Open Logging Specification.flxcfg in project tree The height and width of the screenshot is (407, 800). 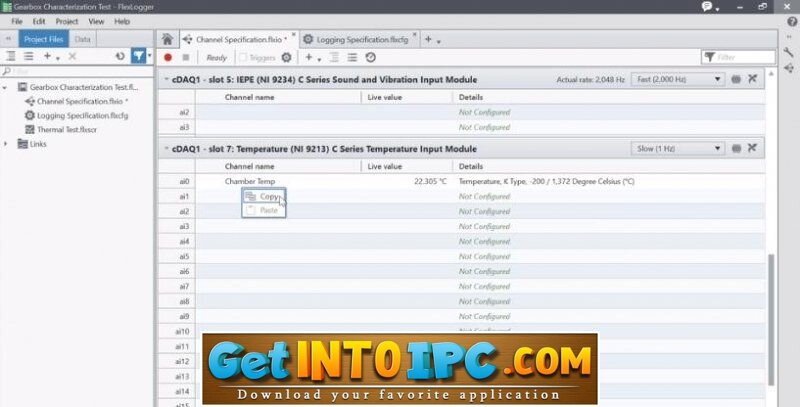83,116
